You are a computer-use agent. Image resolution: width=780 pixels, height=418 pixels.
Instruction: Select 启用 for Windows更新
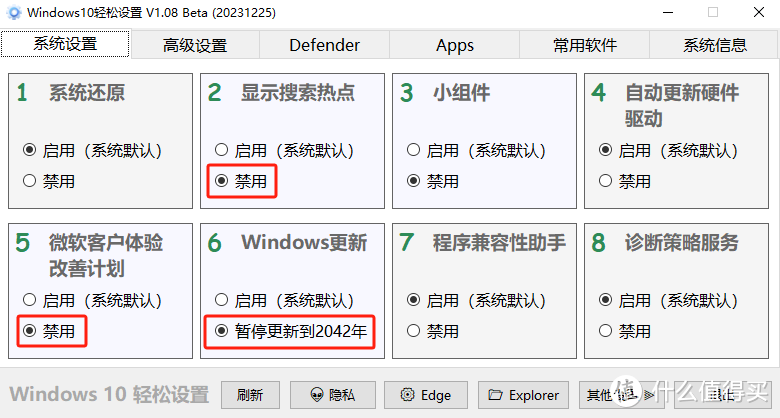tap(221, 300)
